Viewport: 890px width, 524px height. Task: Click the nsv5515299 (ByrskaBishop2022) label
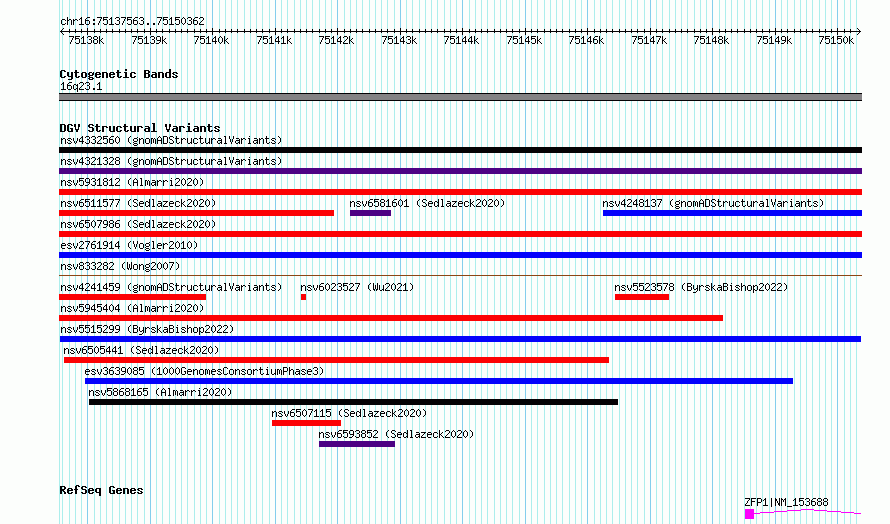[x=147, y=329]
